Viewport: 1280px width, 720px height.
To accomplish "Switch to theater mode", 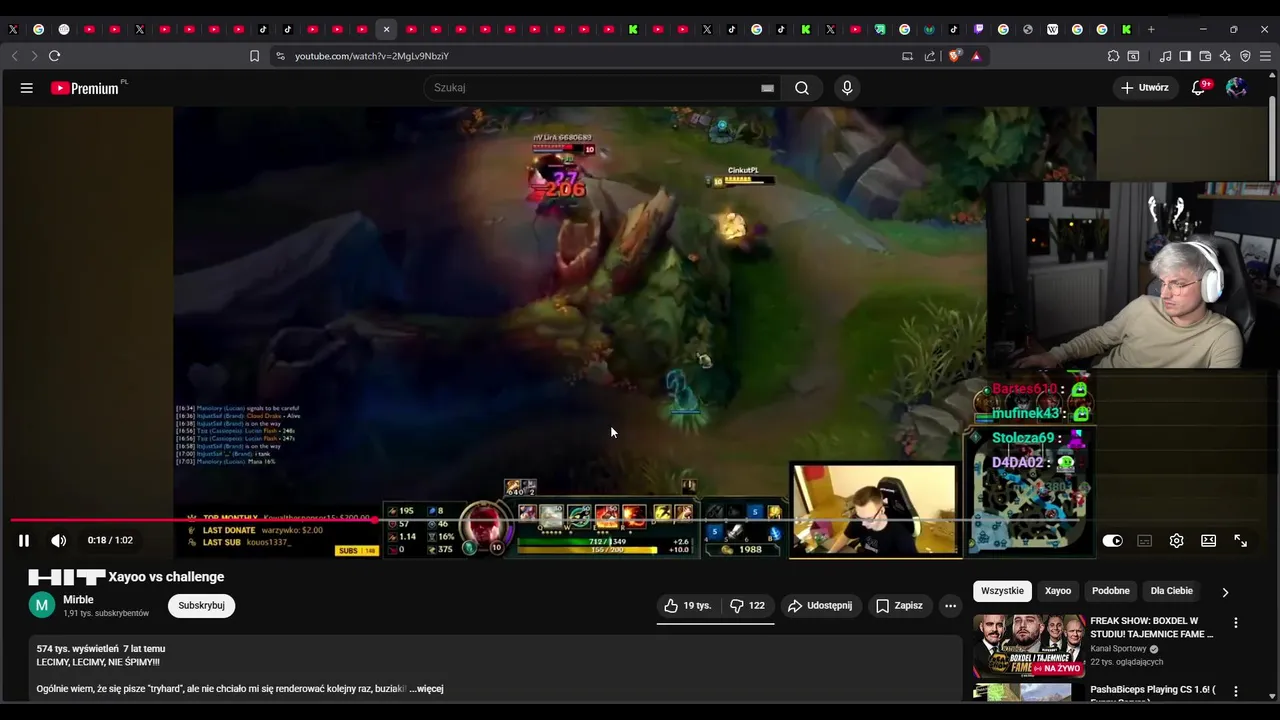I will (x=1208, y=540).
